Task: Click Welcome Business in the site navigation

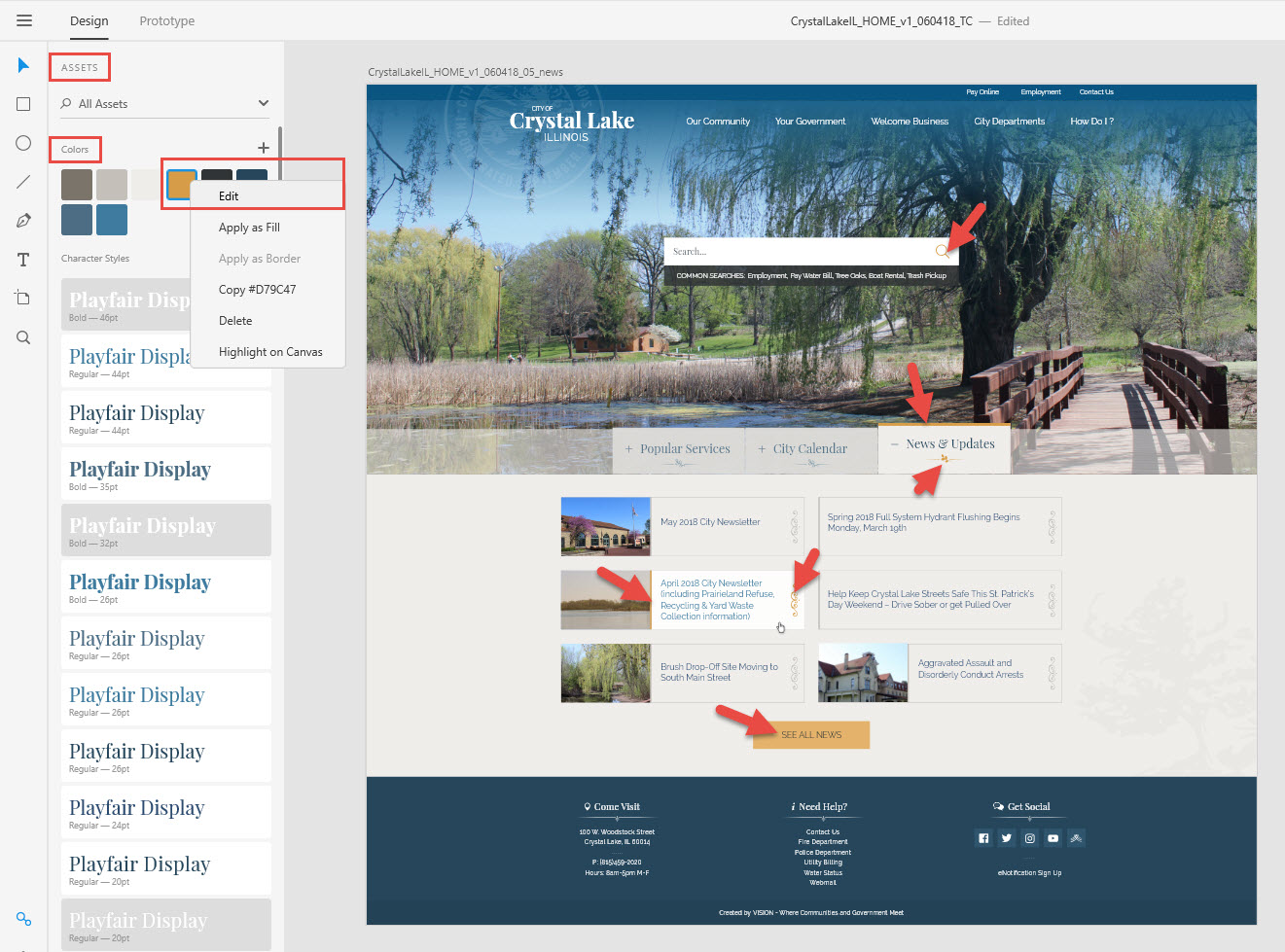Action: click(910, 122)
